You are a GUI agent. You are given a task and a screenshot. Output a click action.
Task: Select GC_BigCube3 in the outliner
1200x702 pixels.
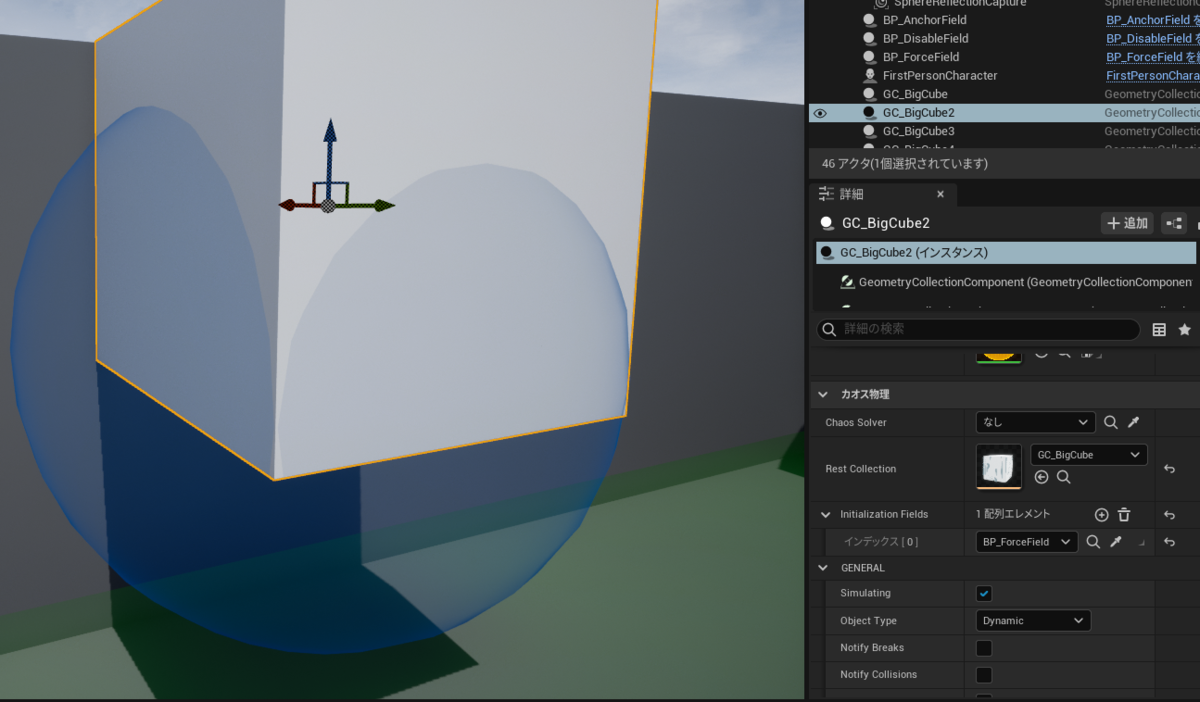pos(918,131)
